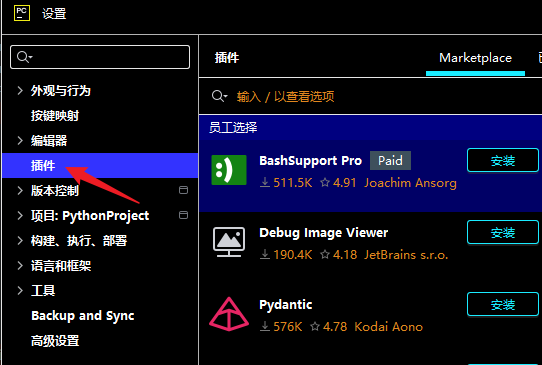
Task: Expand the 外观与行为 settings group
Action: tap(20, 91)
